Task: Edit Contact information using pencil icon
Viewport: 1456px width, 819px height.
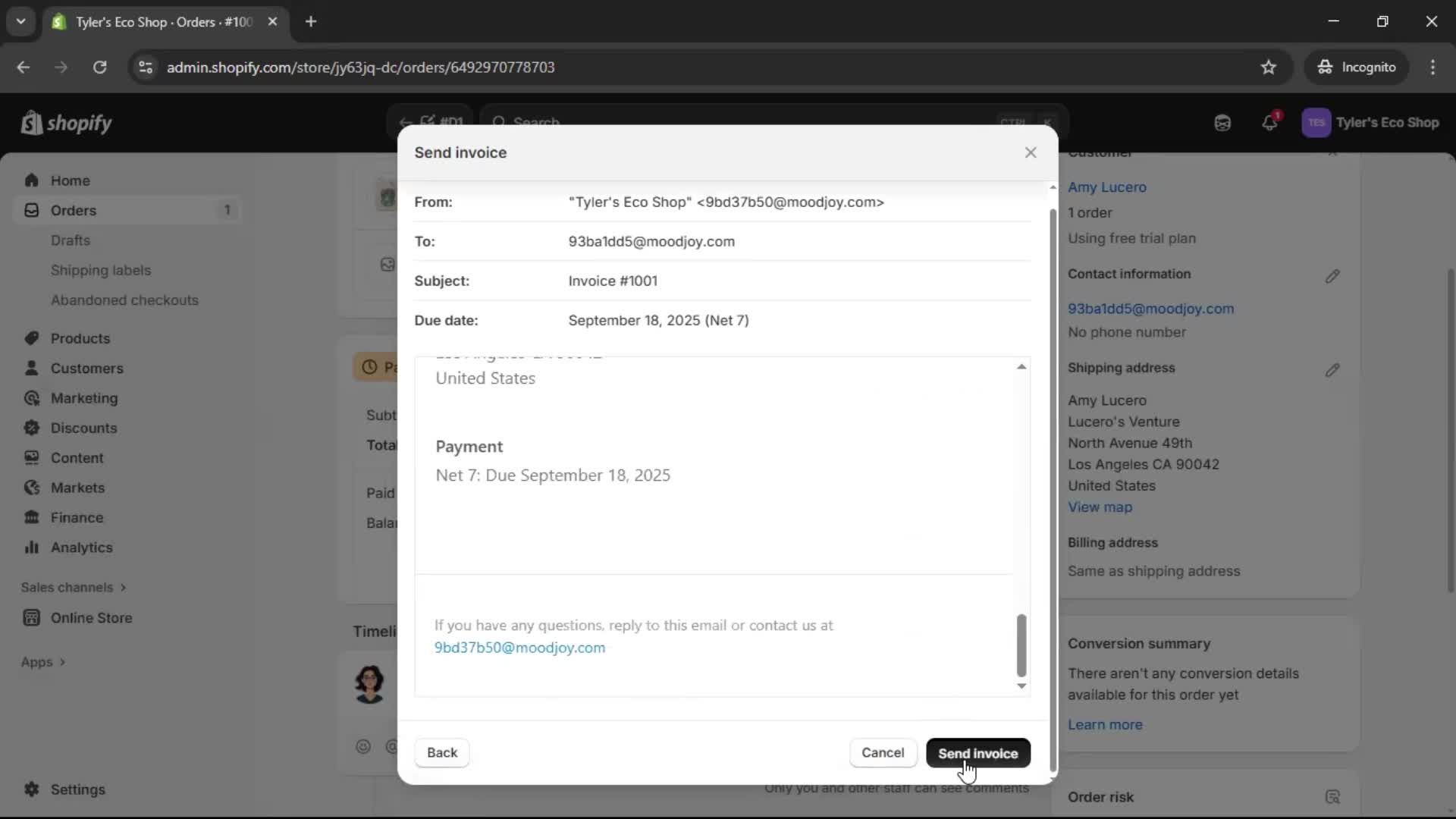Action: (x=1333, y=276)
